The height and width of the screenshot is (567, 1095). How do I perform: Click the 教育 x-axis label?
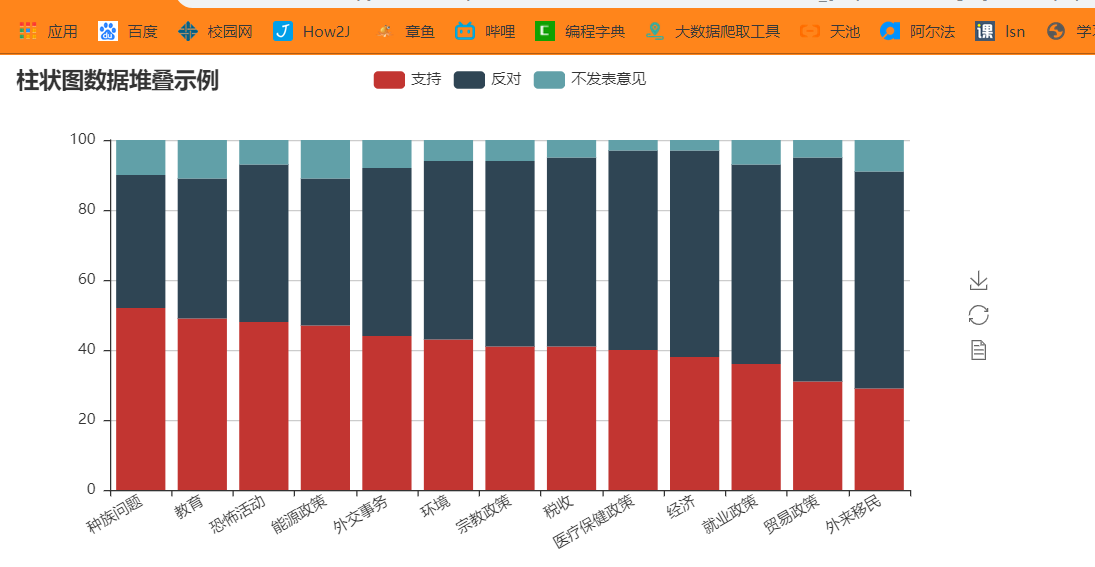tap(189, 507)
